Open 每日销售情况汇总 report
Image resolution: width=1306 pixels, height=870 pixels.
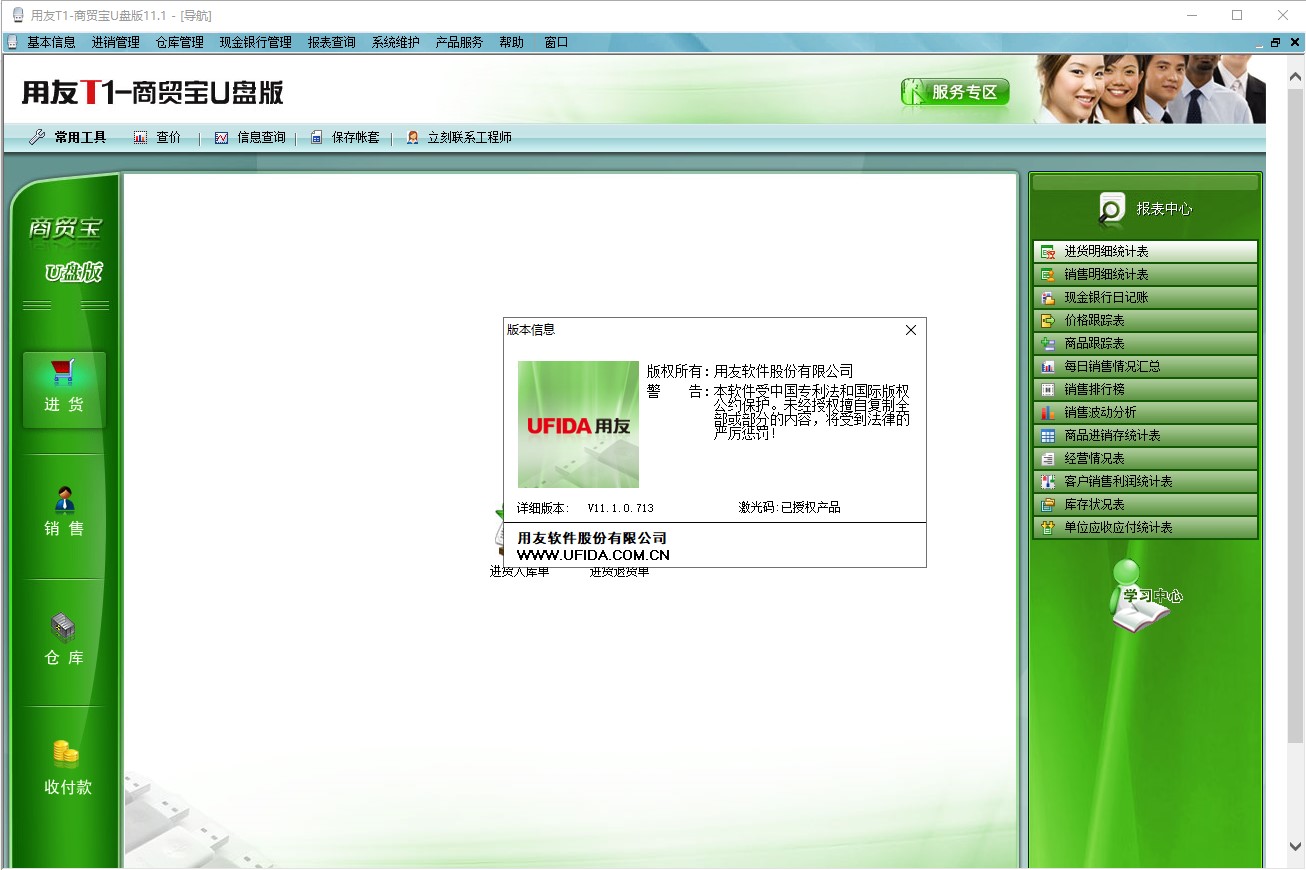click(x=1145, y=366)
